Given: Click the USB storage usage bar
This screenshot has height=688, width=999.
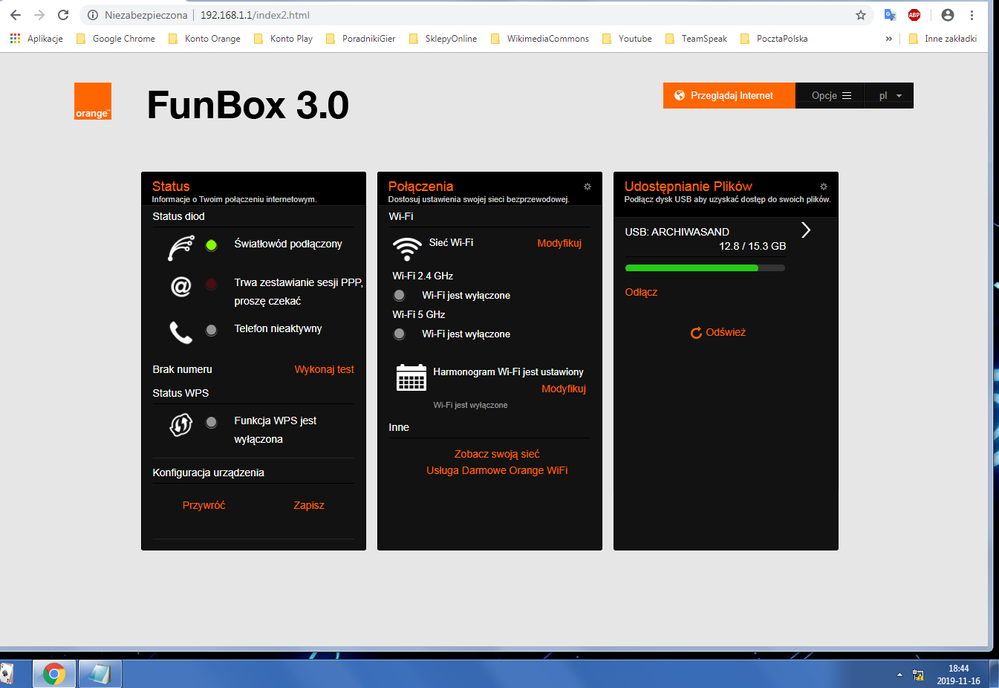Looking at the screenshot, I should [704, 268].
